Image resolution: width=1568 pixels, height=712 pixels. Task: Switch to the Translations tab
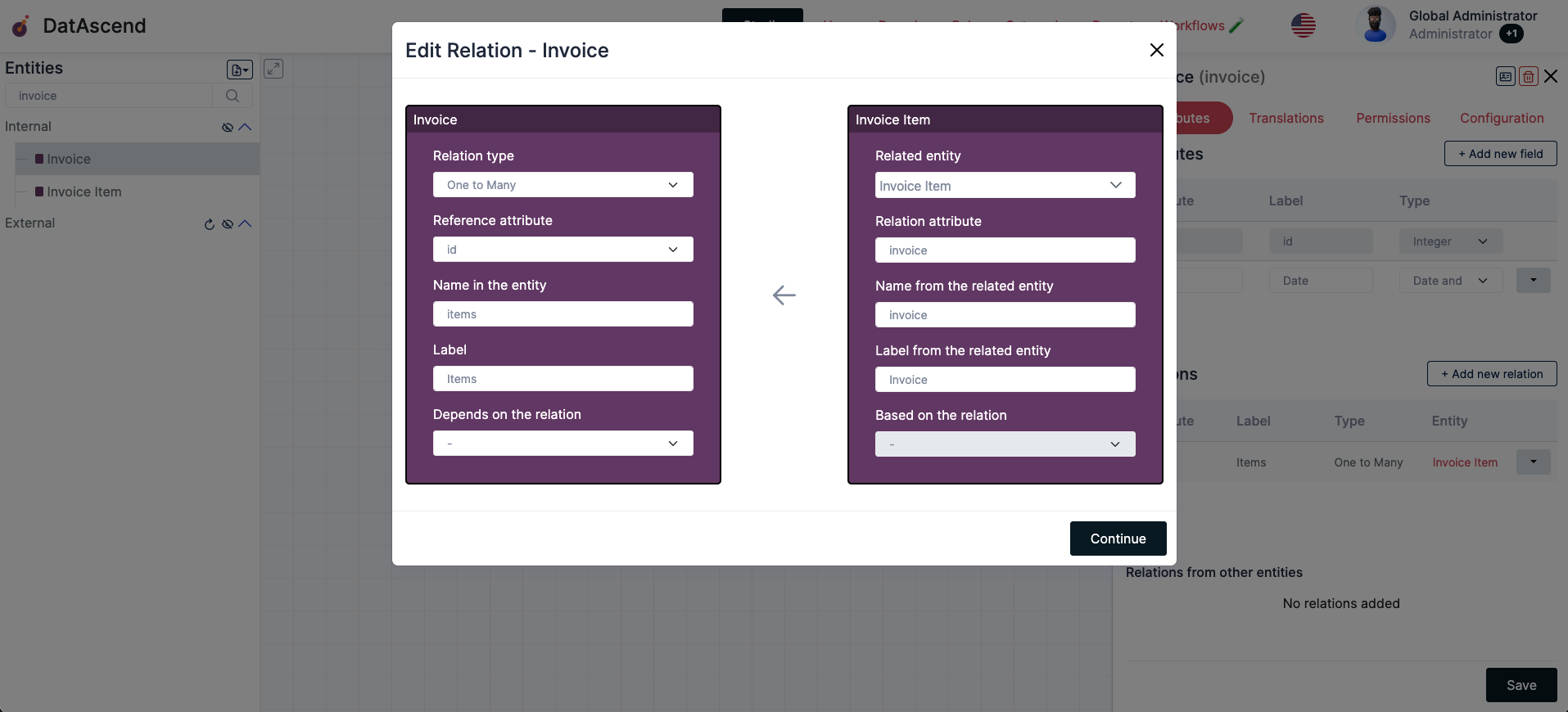tap(1286, 118)
